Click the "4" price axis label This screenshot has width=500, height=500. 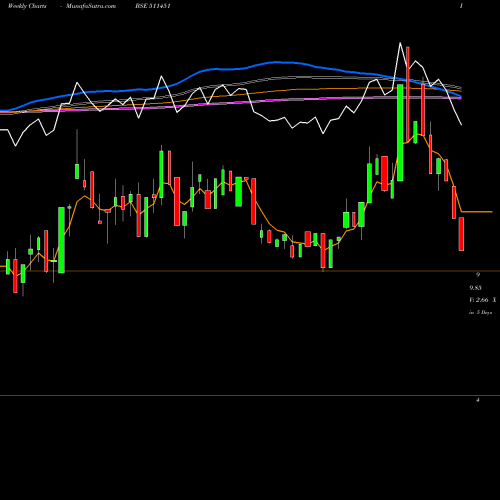point(478,400)
